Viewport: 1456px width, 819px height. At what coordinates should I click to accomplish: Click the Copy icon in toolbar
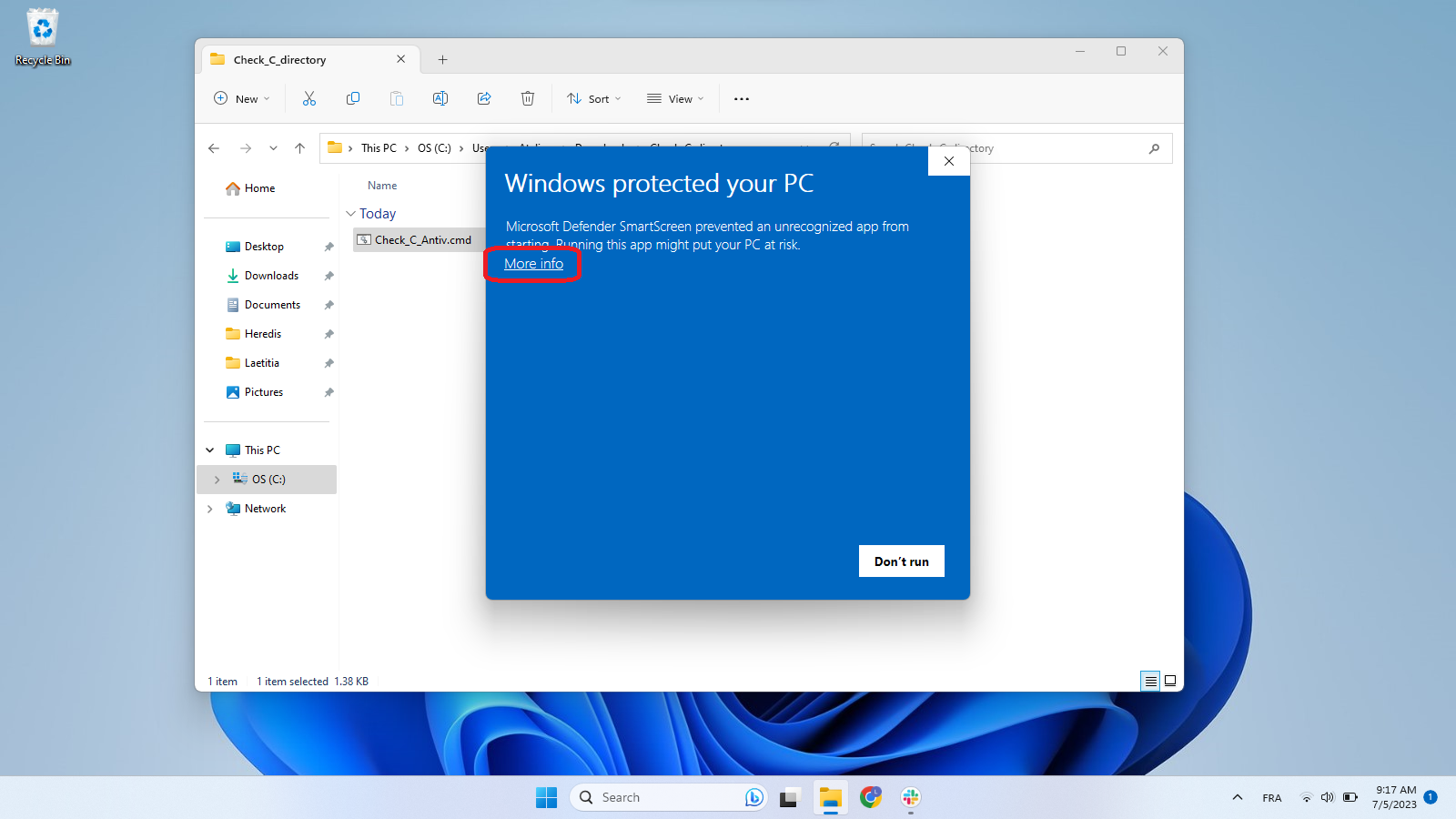click(353, 98)
